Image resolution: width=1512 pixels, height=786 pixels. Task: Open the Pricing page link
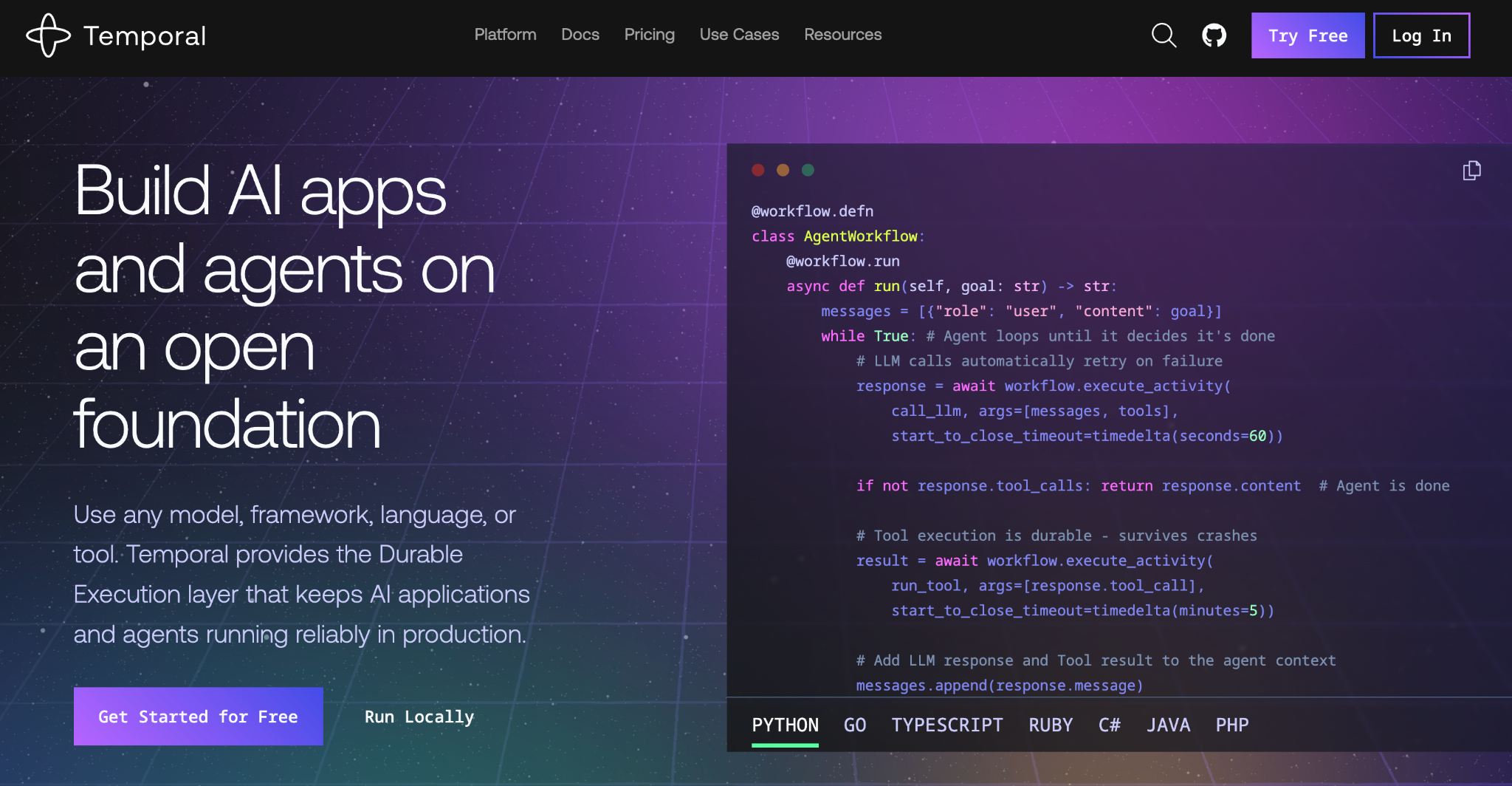pyautogui.click(x=650, y=35)
